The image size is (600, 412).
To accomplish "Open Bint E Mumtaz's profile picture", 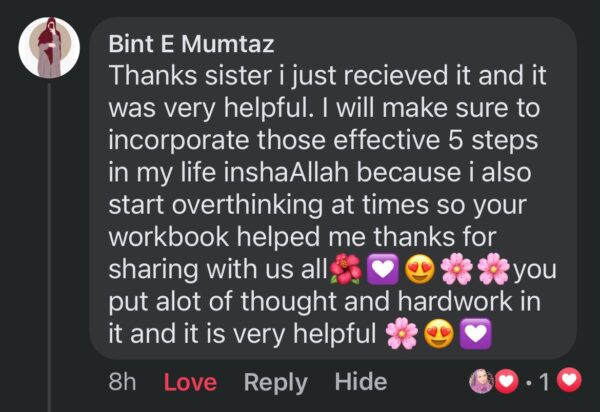I will point(49,49).
